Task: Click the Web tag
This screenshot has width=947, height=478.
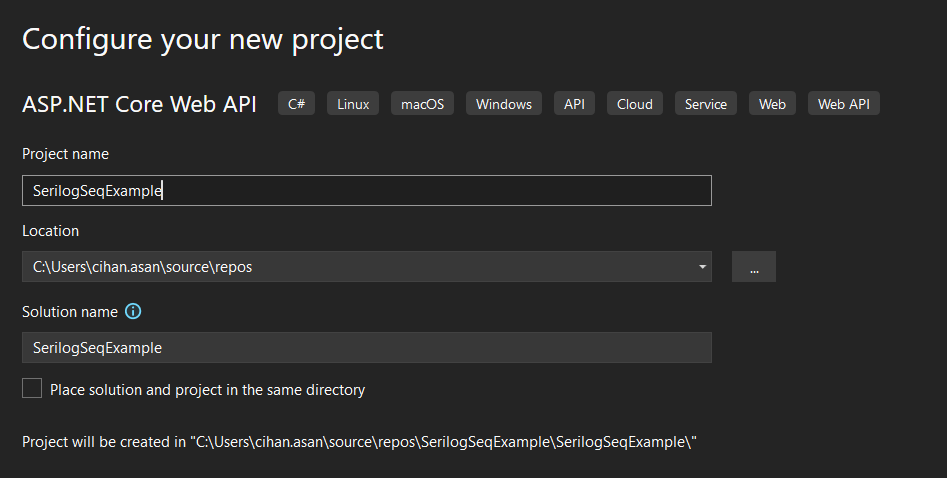Action: click(x=772, y=104)
